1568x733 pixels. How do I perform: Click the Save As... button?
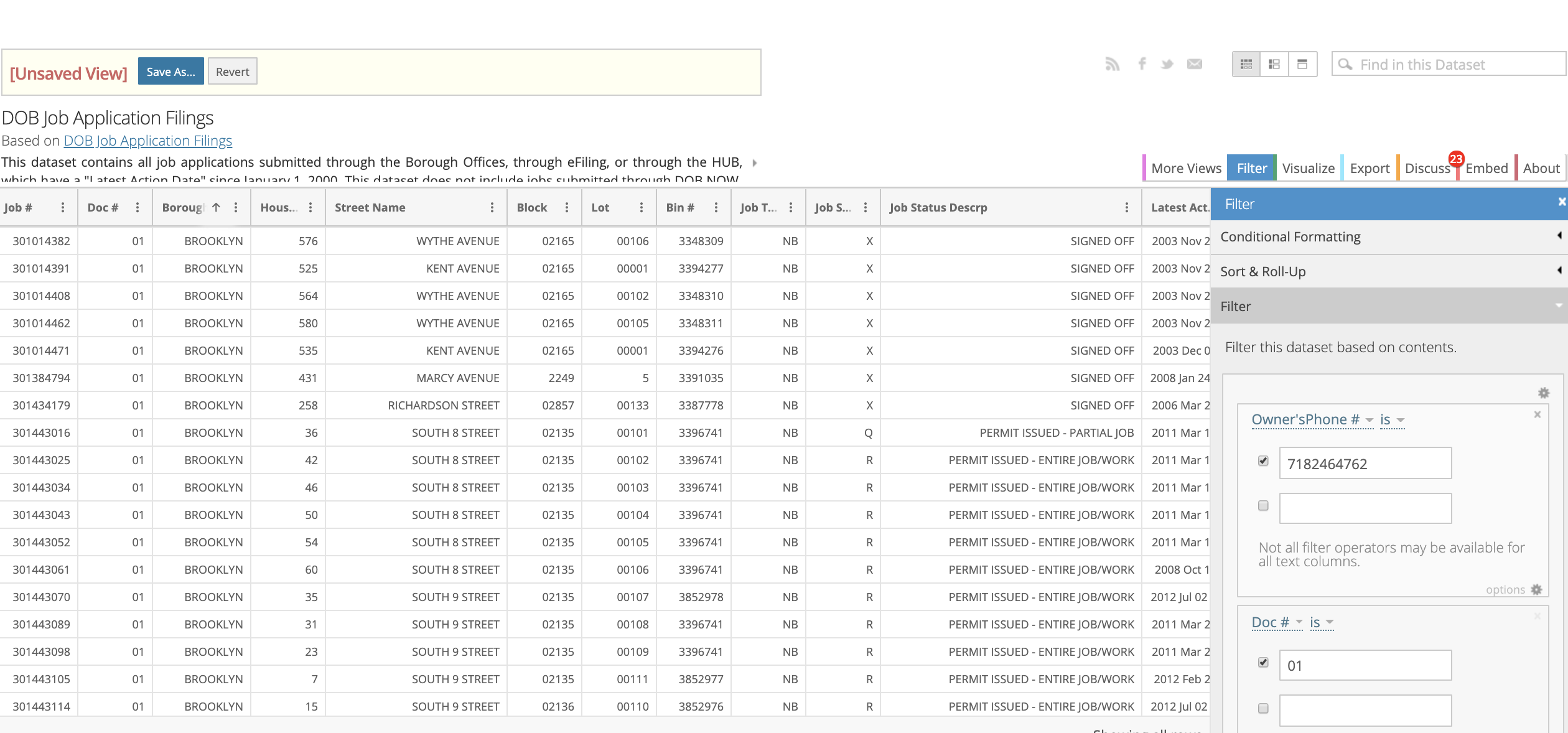point(171,72)
